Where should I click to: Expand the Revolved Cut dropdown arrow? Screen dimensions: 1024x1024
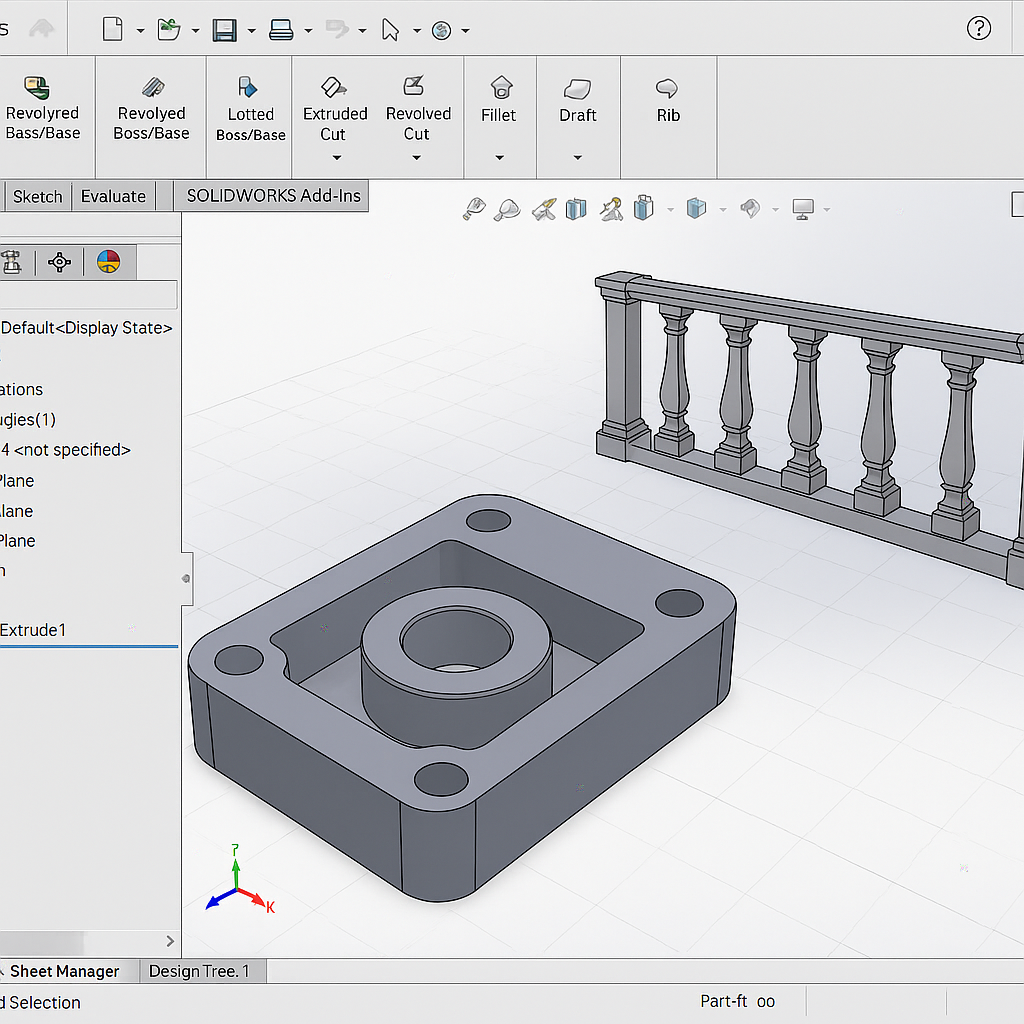tap(416, 158)
